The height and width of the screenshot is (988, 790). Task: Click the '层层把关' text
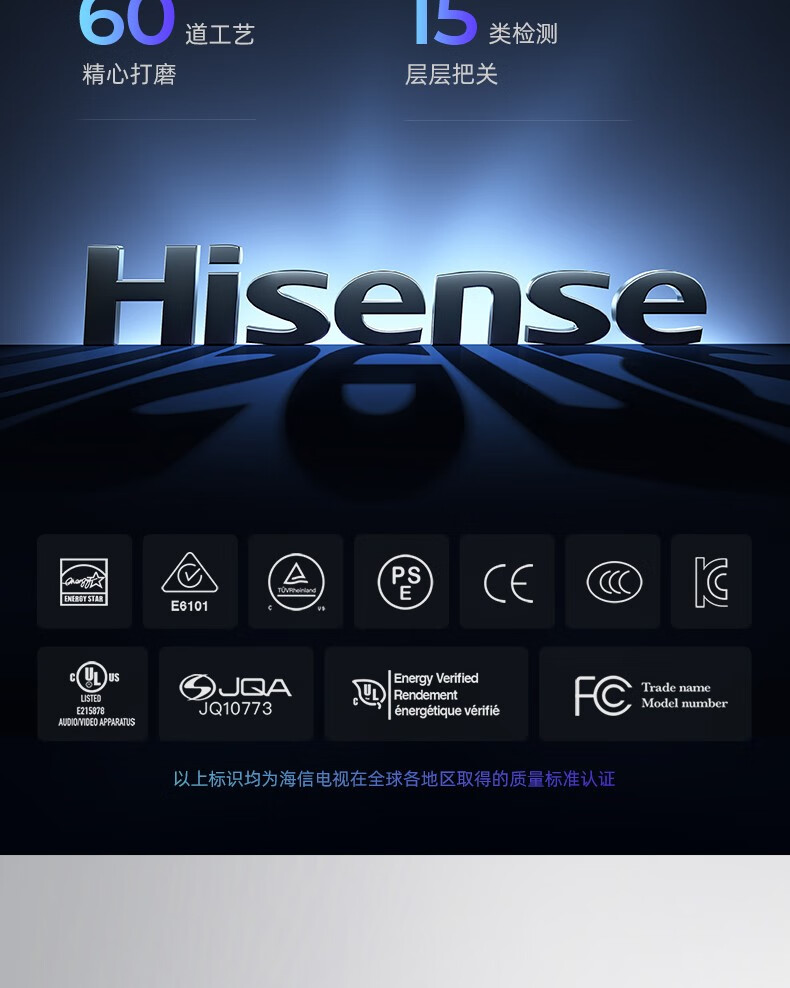coord(451,74)
